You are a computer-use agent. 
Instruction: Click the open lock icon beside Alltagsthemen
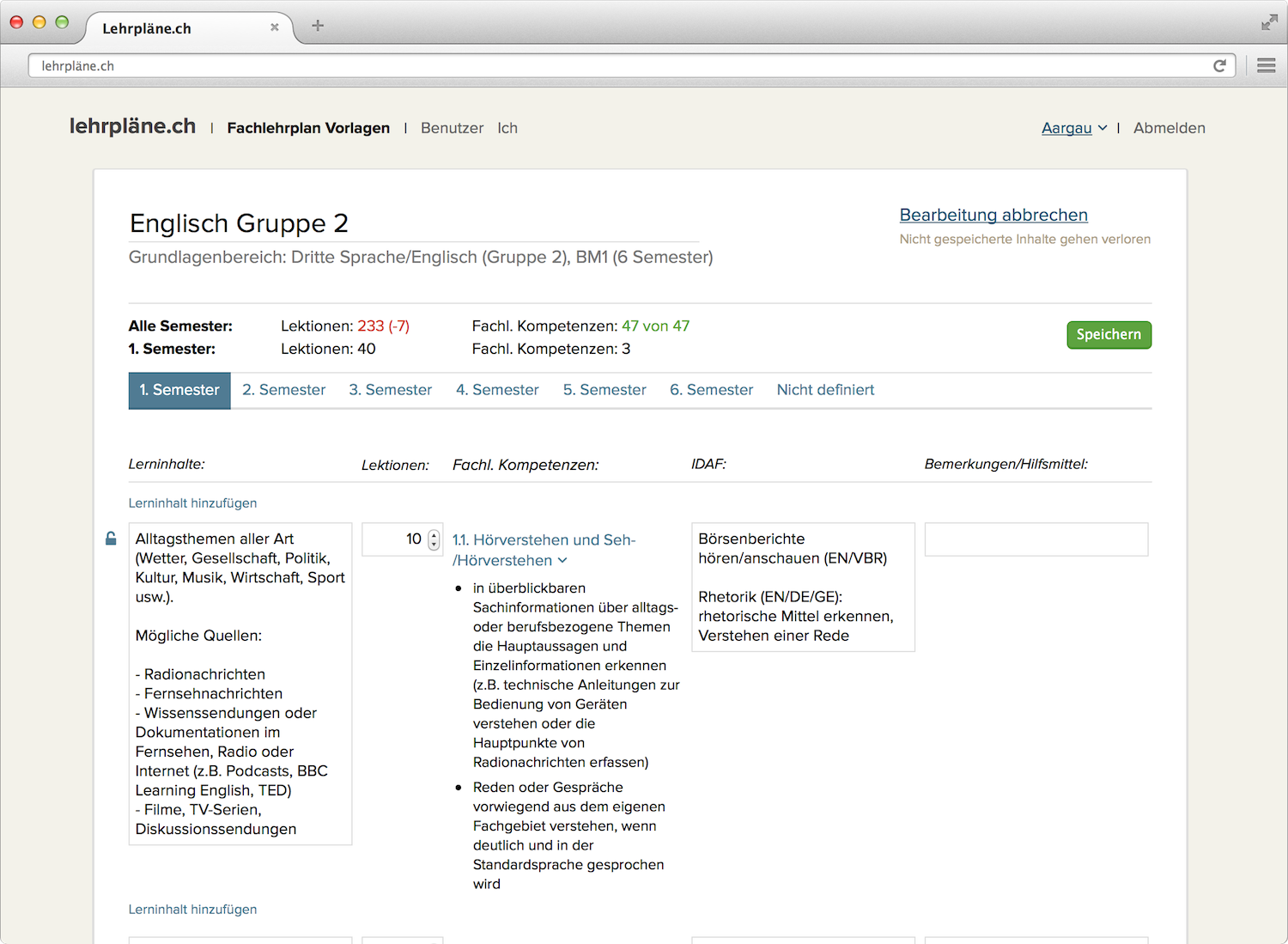[111, 539]
